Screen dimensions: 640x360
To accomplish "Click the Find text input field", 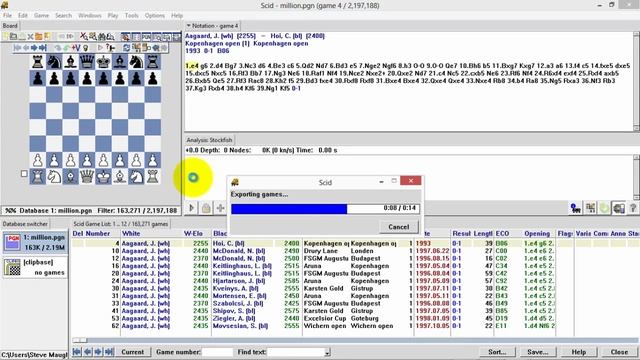I will pos(296,352).
